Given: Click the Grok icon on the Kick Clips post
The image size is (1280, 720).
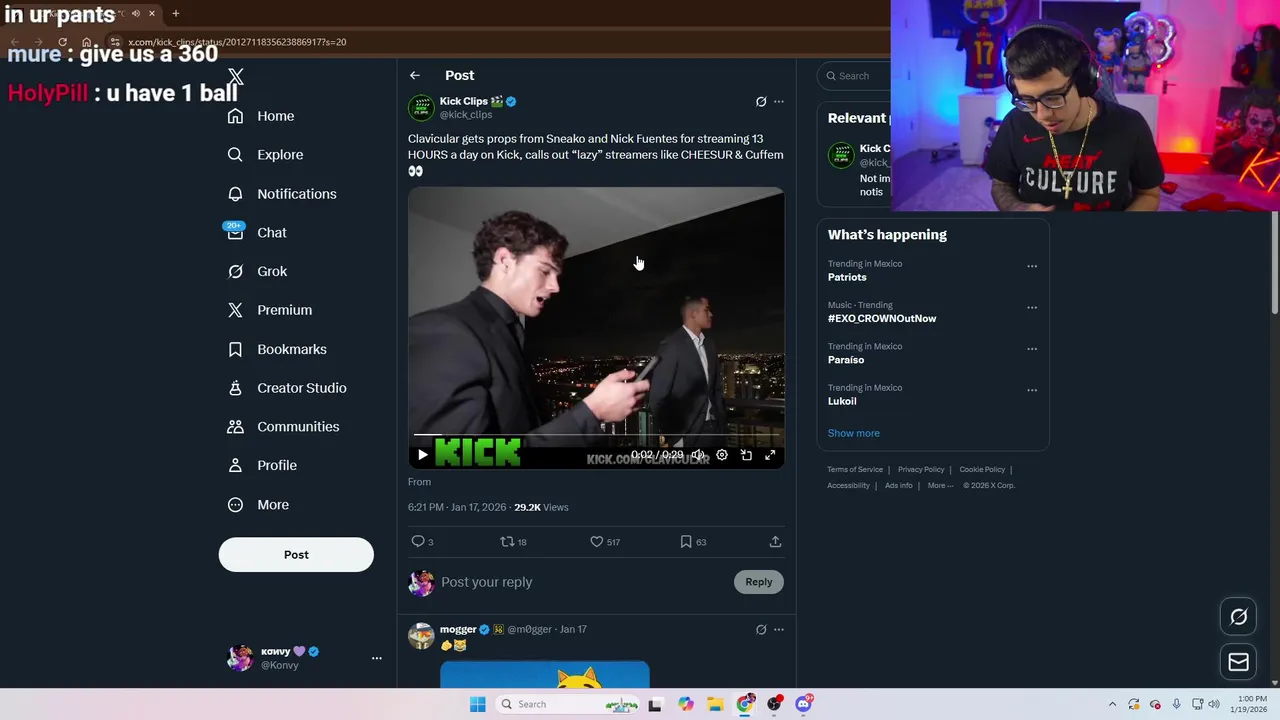Looking at the screenshot, I should coord(761,102).
